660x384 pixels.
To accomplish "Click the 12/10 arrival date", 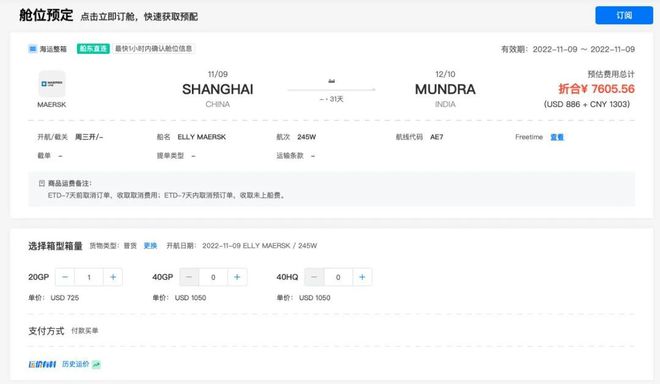I will (x=445, y=74).
